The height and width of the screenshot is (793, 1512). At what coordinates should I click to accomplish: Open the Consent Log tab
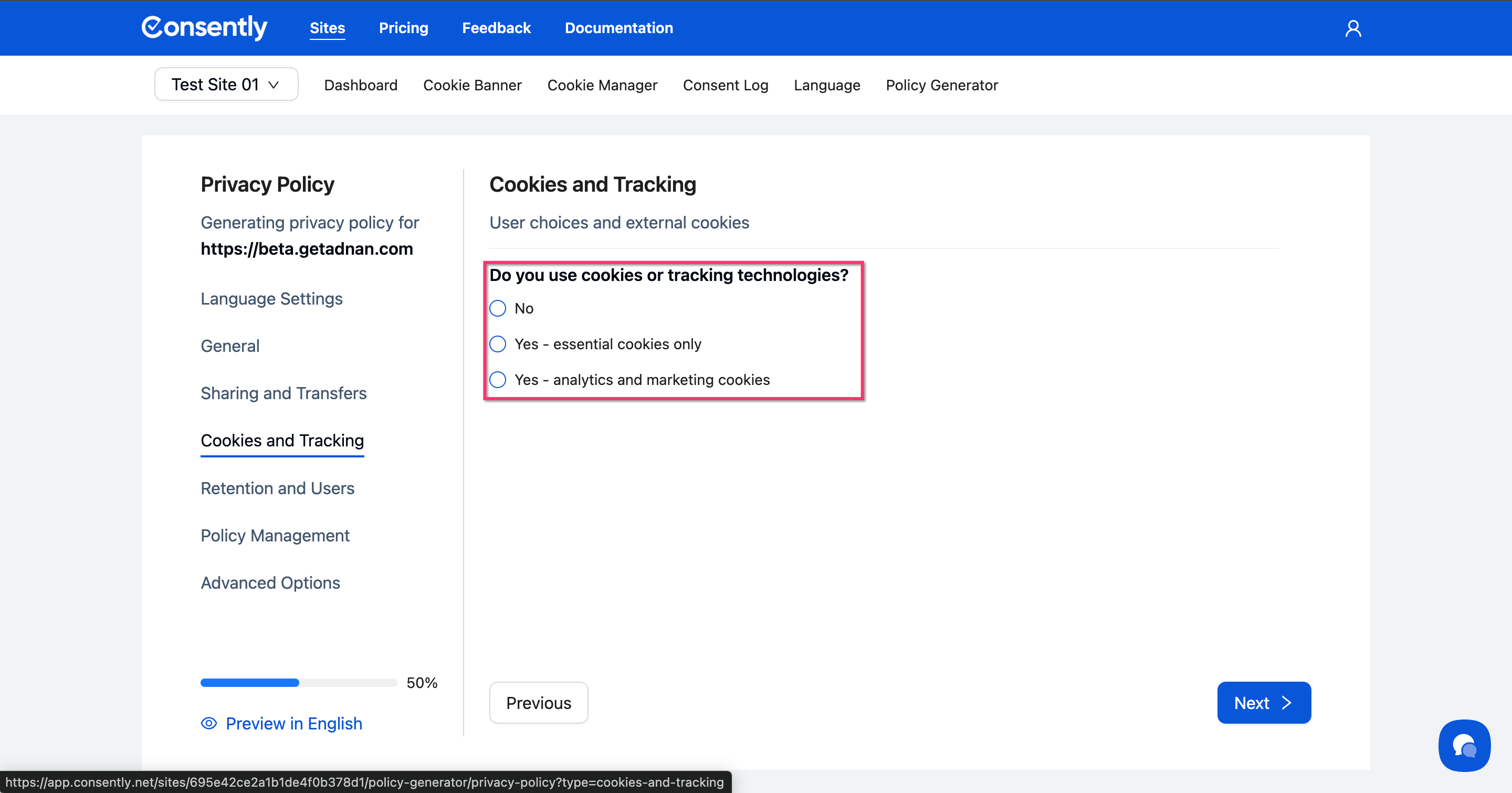point(725,85)
